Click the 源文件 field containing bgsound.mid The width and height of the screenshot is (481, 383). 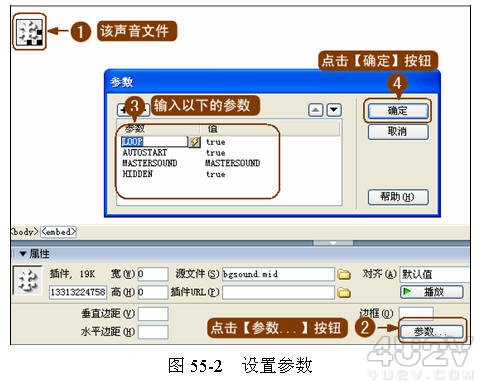278,274
